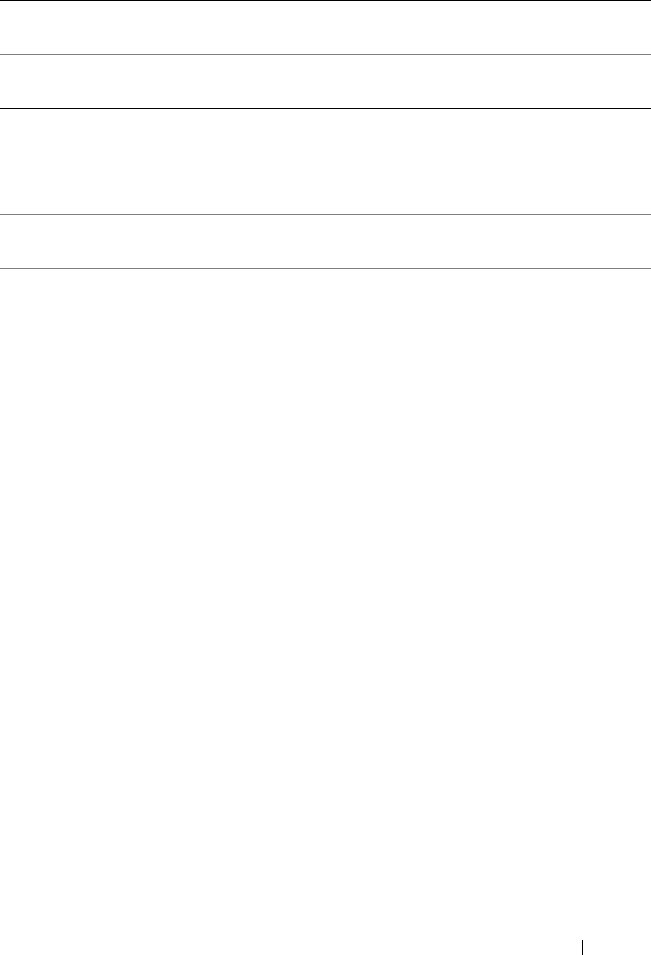The image size is (651, 955).
Task: Click the right end of the first row
Action: (x=639, y=27)
